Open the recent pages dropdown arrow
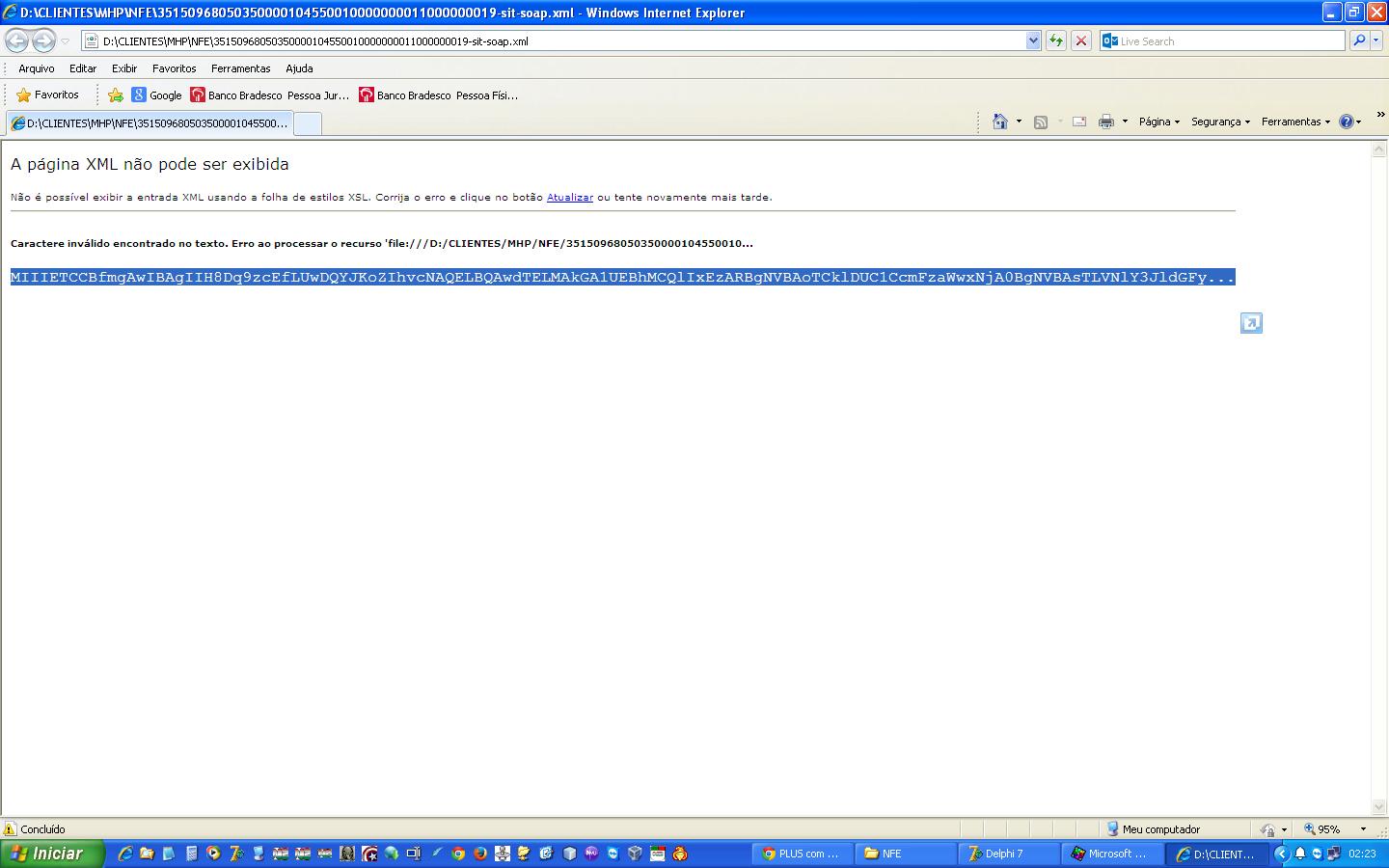The image size is (1389, 868). point(65,41)
